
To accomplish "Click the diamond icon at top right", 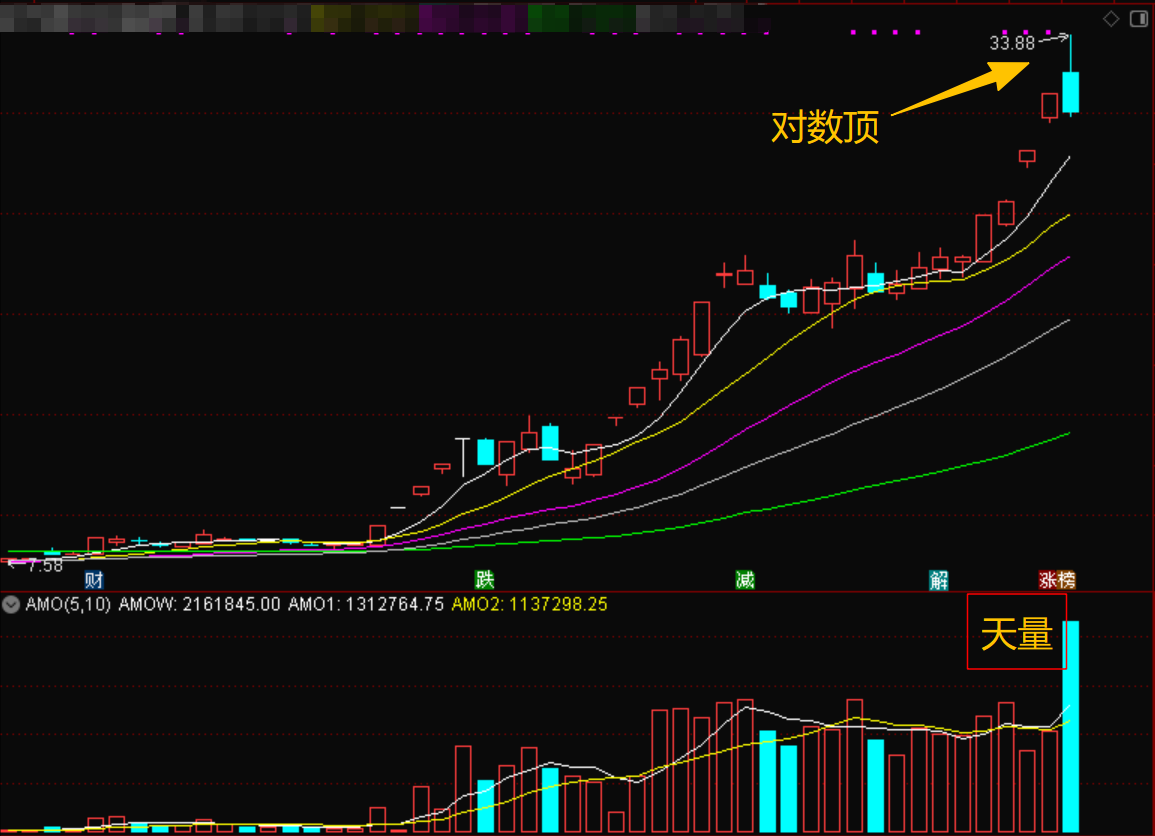I will 1111,19.
